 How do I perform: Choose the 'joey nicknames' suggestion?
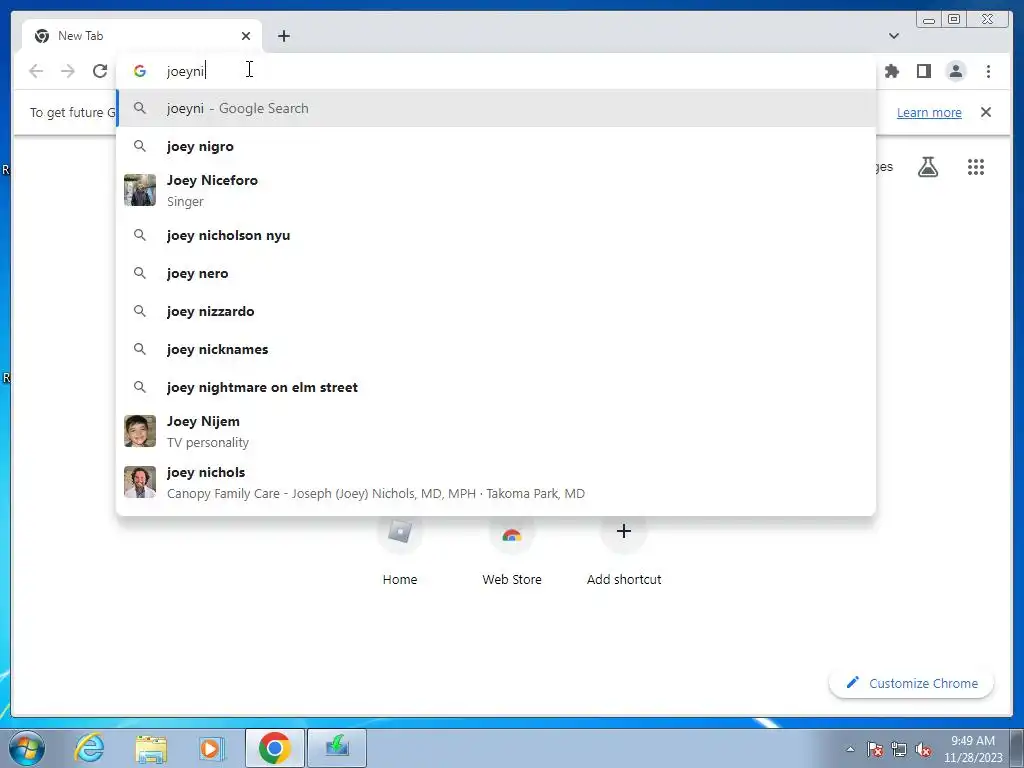coord(496,349)
